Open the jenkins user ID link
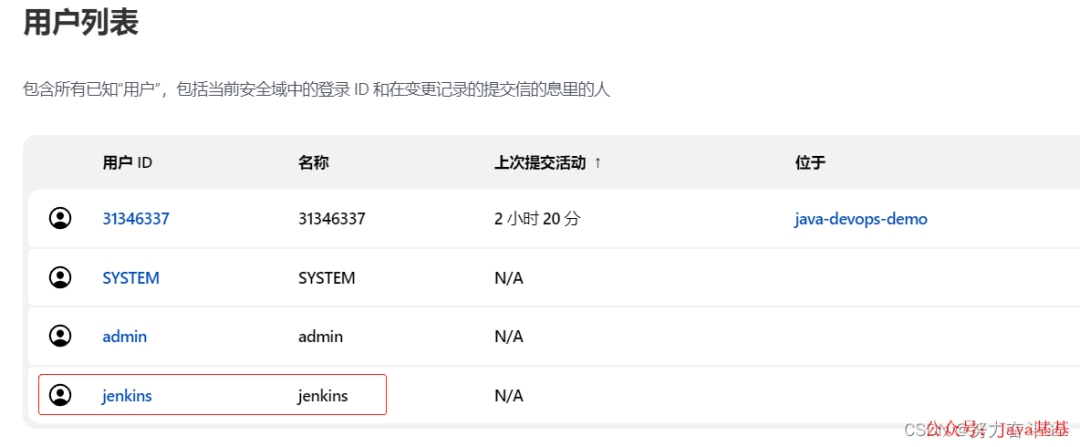 (127, 396)
